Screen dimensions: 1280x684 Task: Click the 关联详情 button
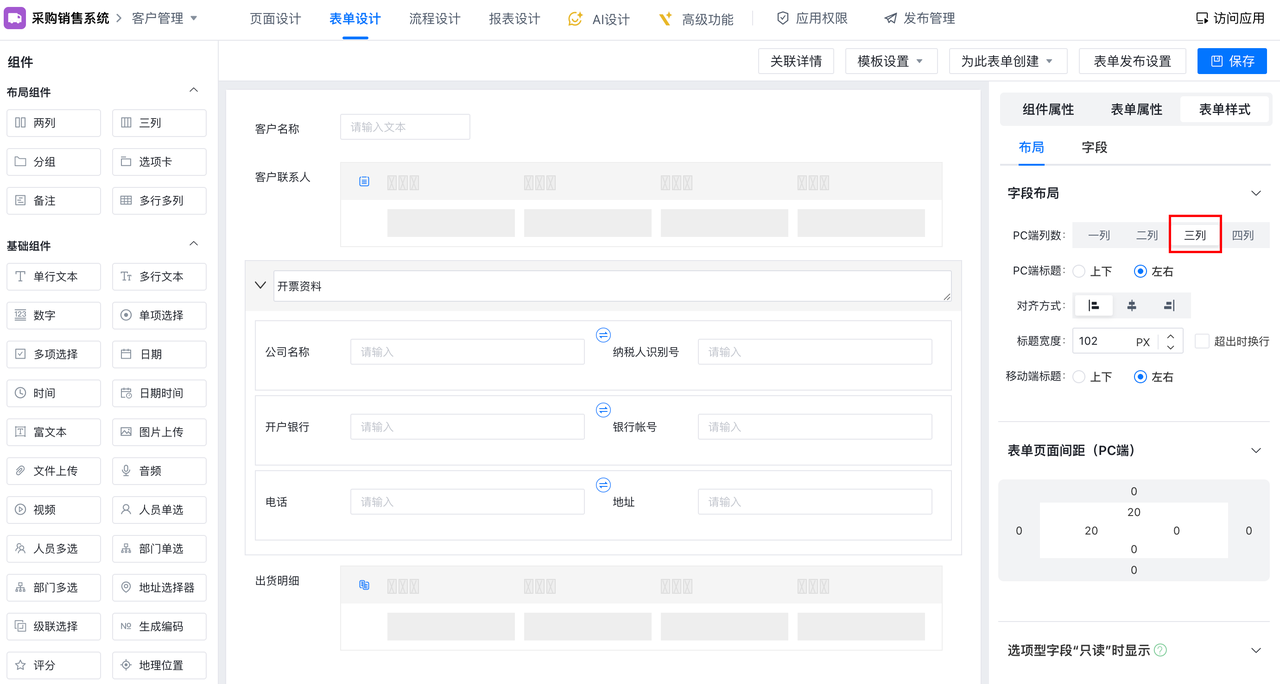point(796,61)
